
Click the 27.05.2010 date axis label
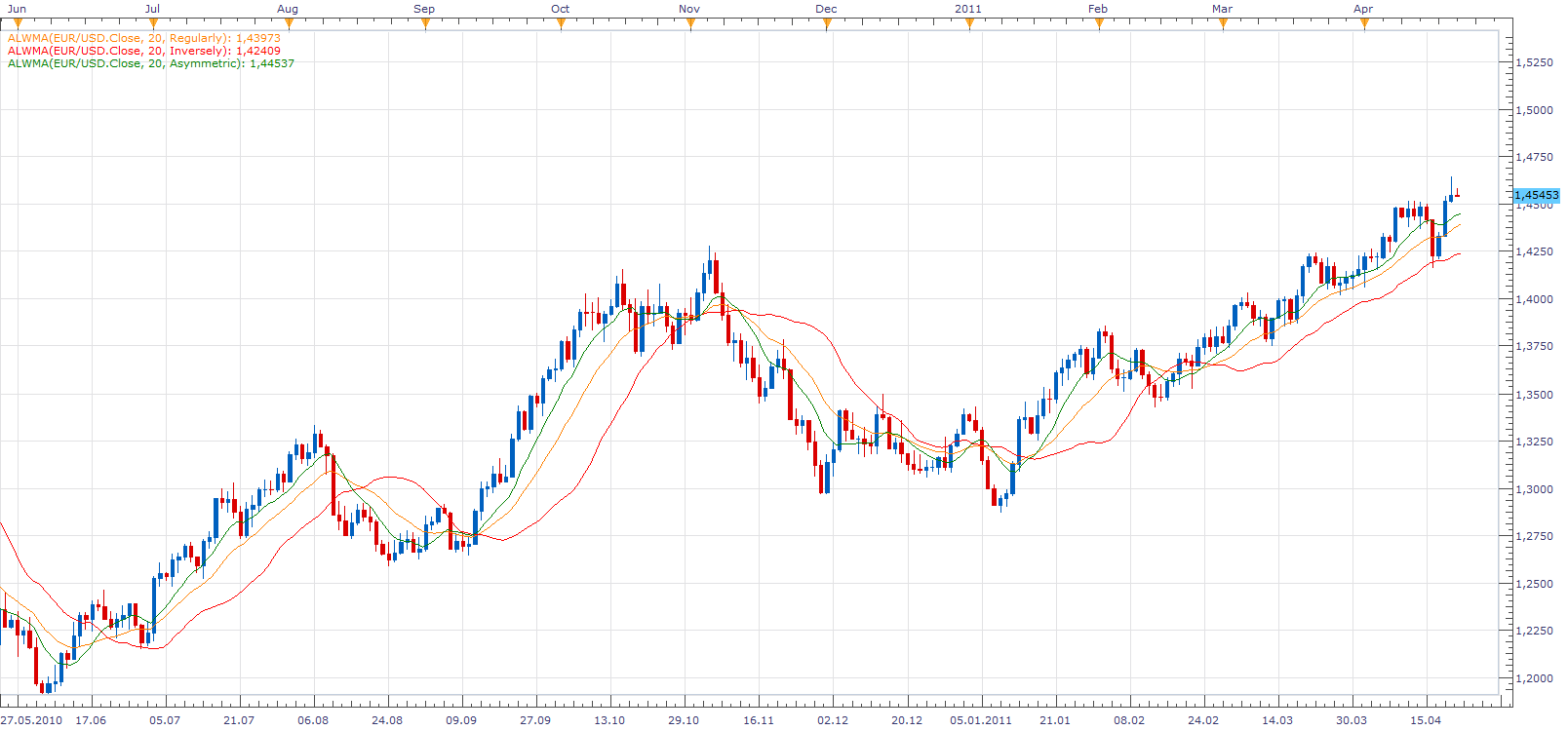(31, 720)
